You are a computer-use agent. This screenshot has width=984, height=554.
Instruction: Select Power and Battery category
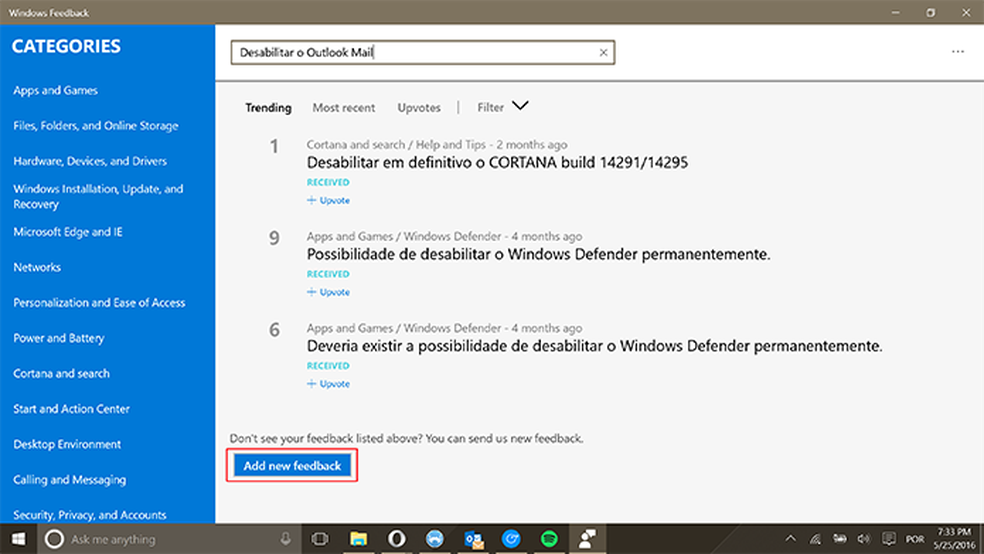(x=58, y=338)
